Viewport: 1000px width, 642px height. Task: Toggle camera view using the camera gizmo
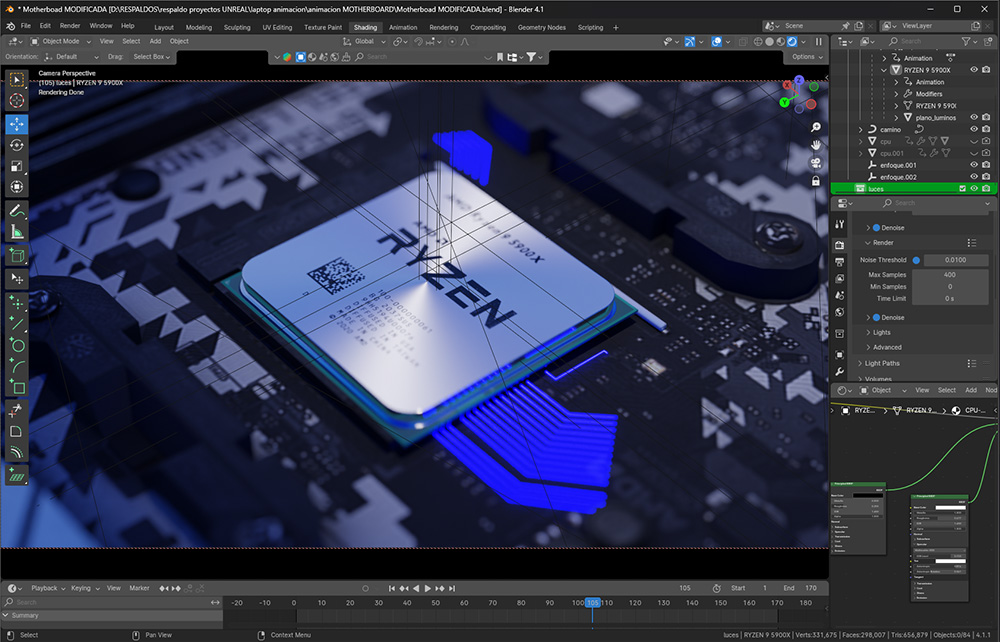pos(816,164)
